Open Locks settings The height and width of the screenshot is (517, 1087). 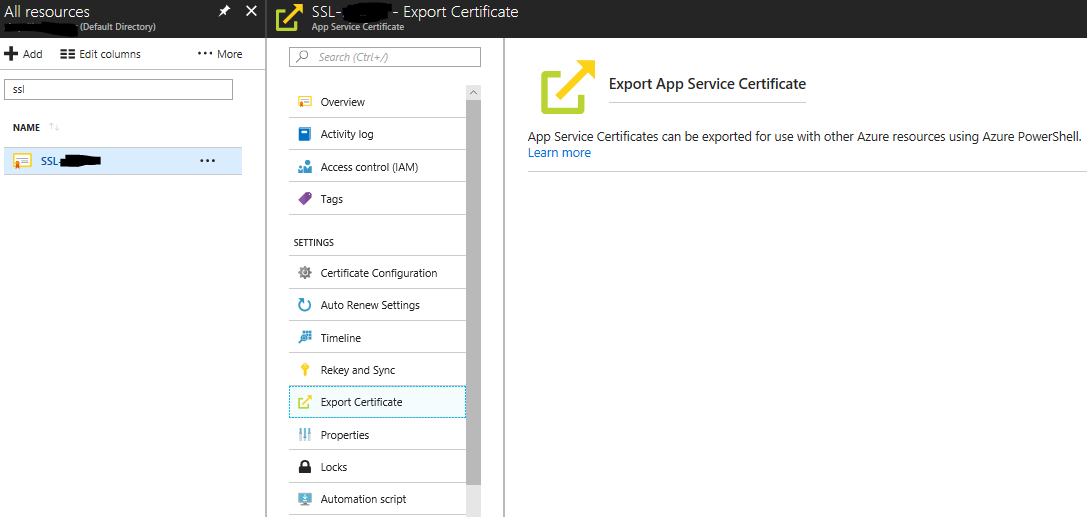[377, 467]
